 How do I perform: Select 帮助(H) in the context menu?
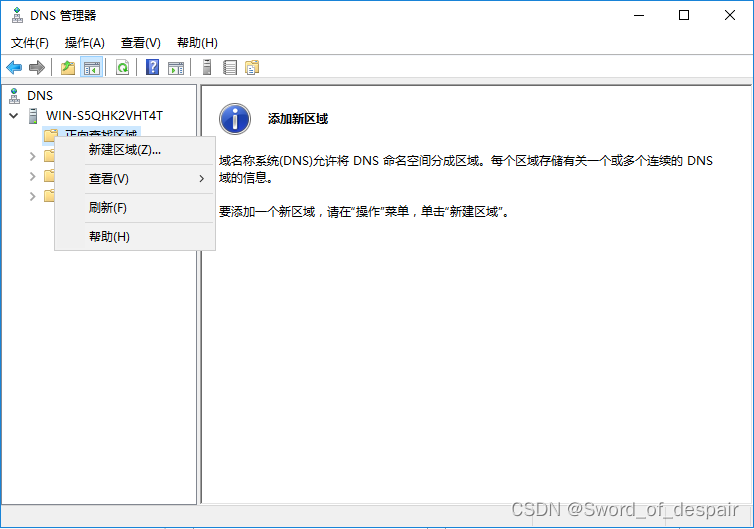click(135, 237)
